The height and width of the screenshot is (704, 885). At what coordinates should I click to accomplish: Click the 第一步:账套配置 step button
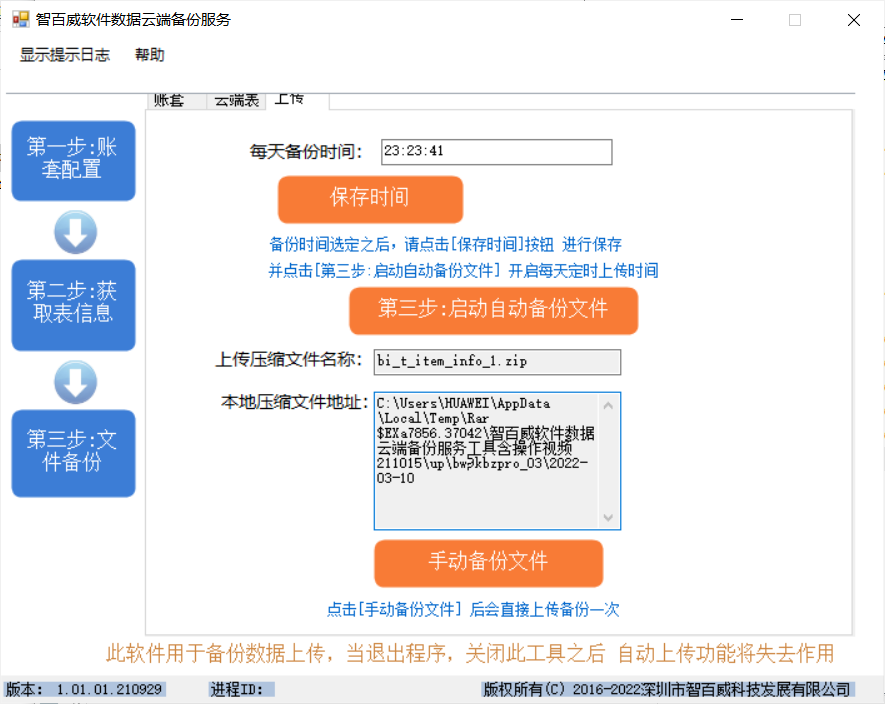tap(73, 160)
